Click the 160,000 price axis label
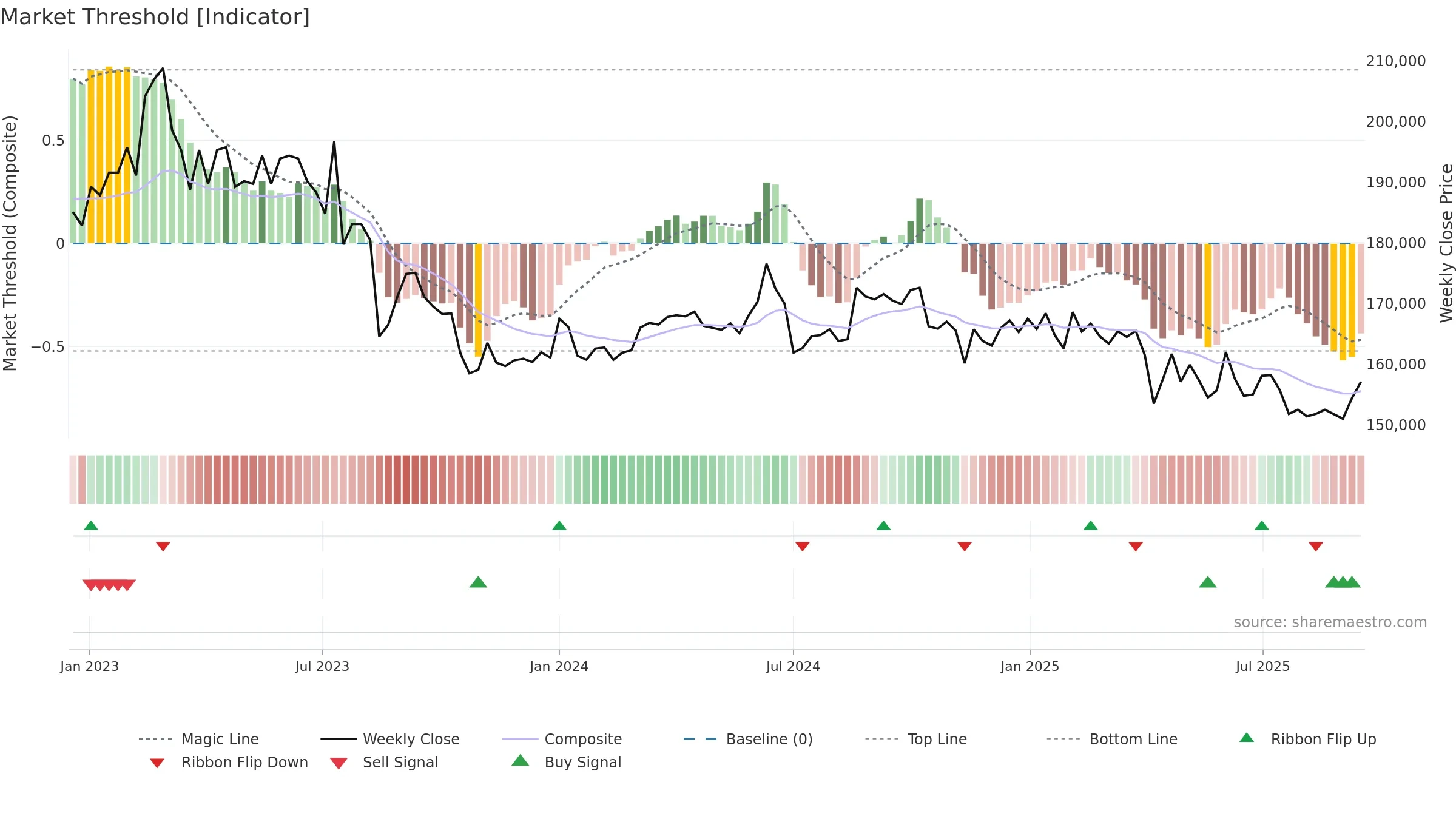The height and width of the screenshot is (819, 1456). tap(1396, 365)
